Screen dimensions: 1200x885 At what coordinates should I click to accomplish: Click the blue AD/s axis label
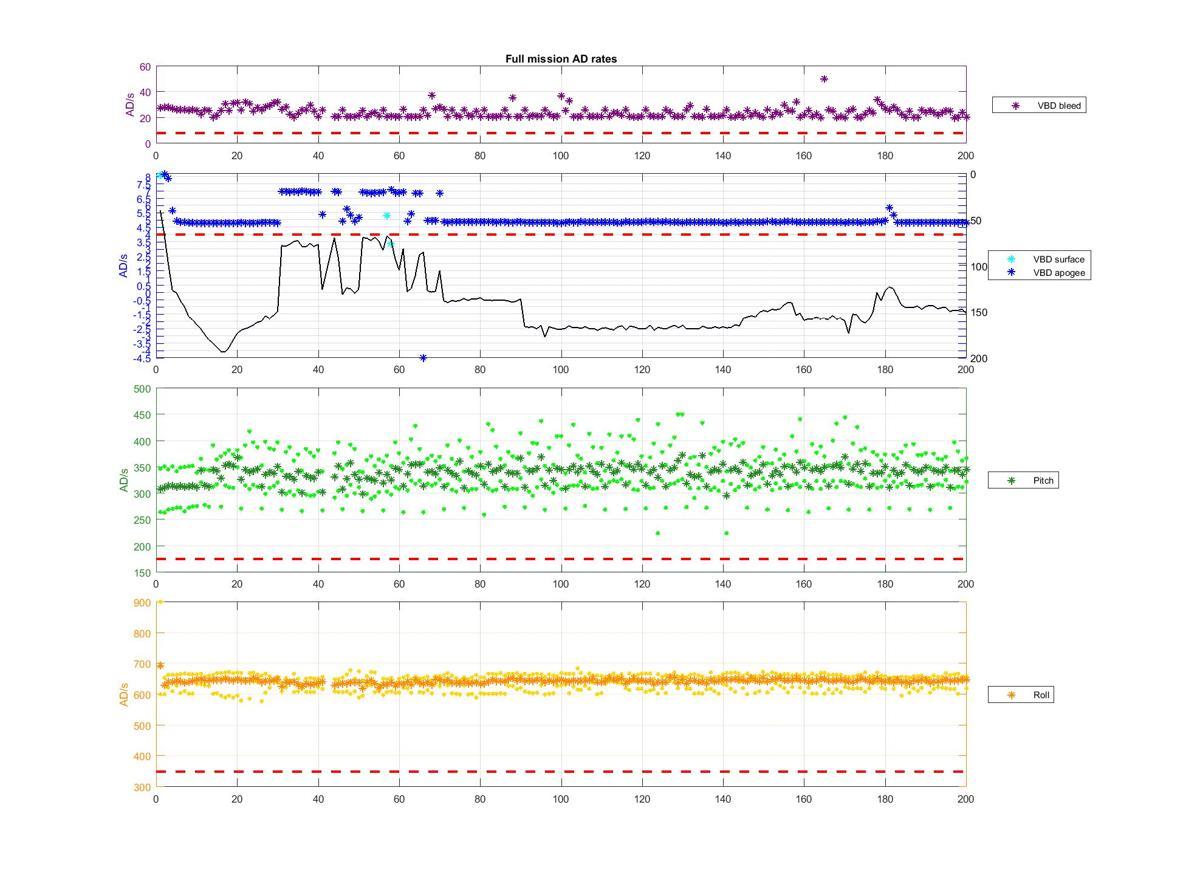point(125,265)
